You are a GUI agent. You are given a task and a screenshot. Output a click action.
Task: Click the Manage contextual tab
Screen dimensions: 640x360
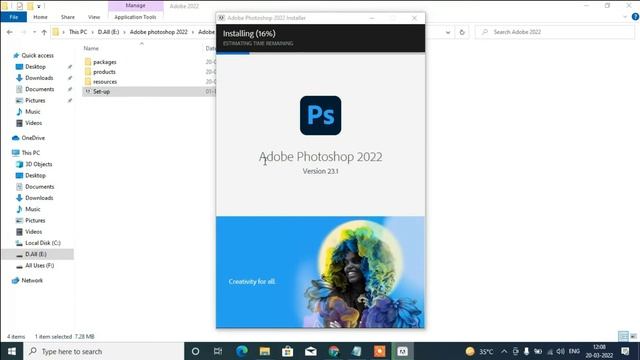[136, 6]
